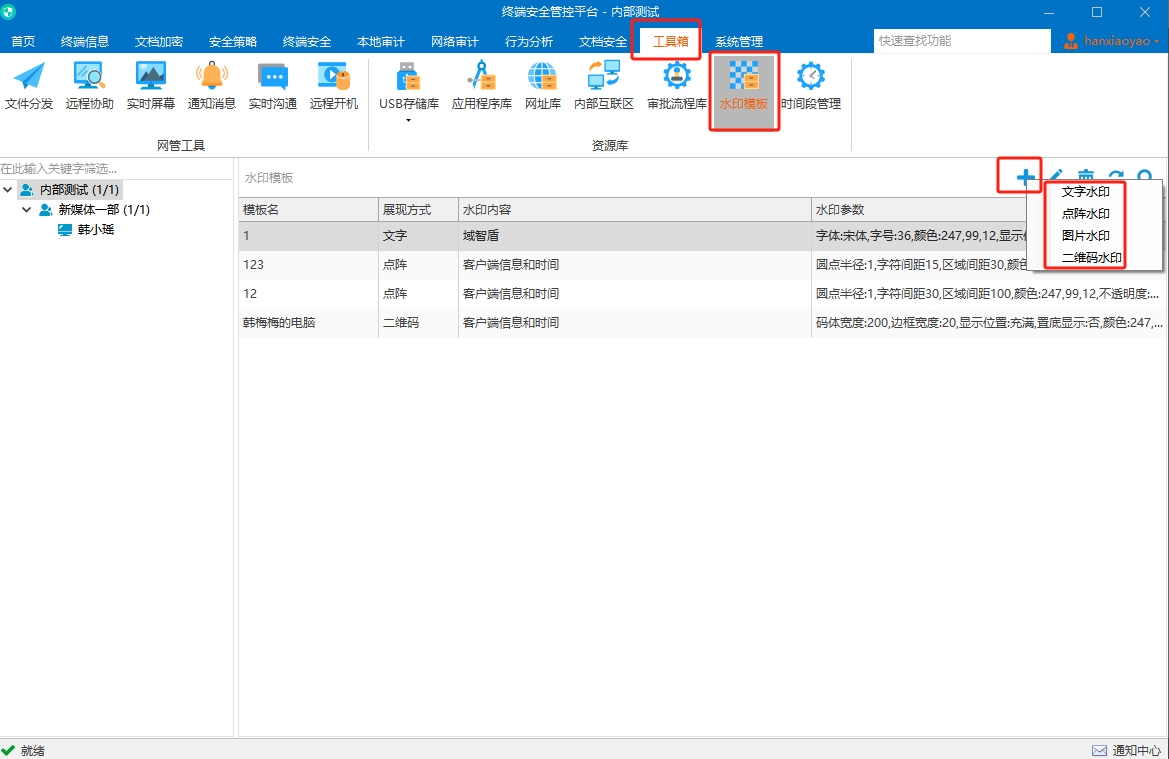Click the blue plus add-template icon
Viewport: 1169px width, 759px height.
click(x=1025, y=177)
